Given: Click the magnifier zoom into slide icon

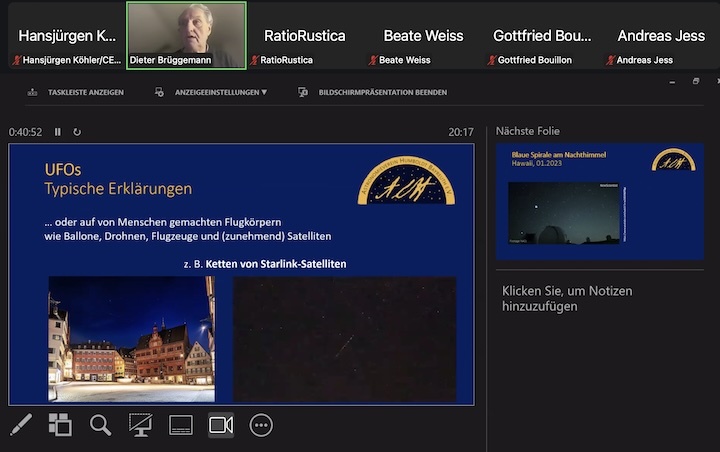Looking at the screenshot, I should (100, 425).
